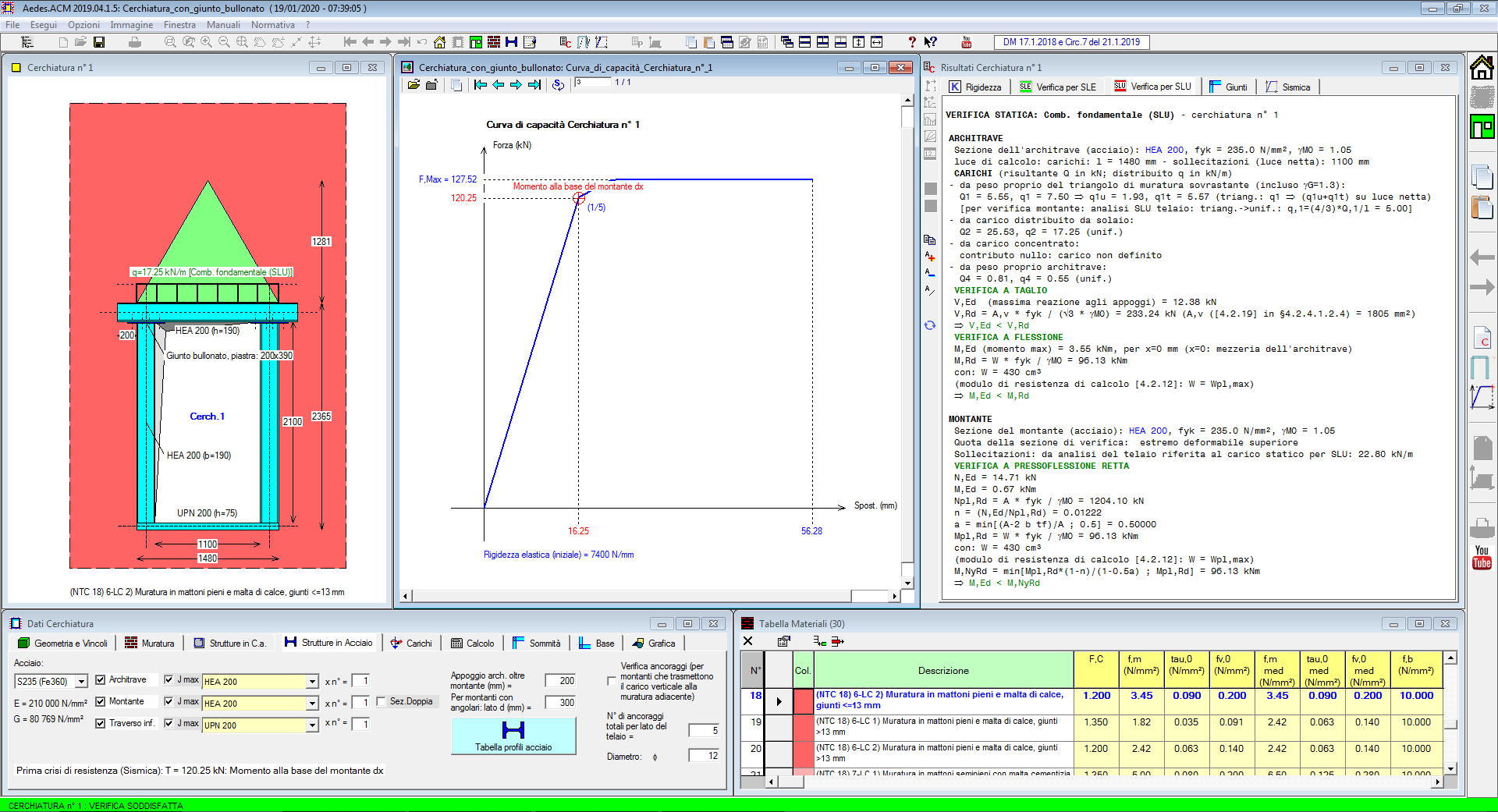Click zoom-in magnifier in main toolbar
The image size is (1498, 812).
point(206,42)
